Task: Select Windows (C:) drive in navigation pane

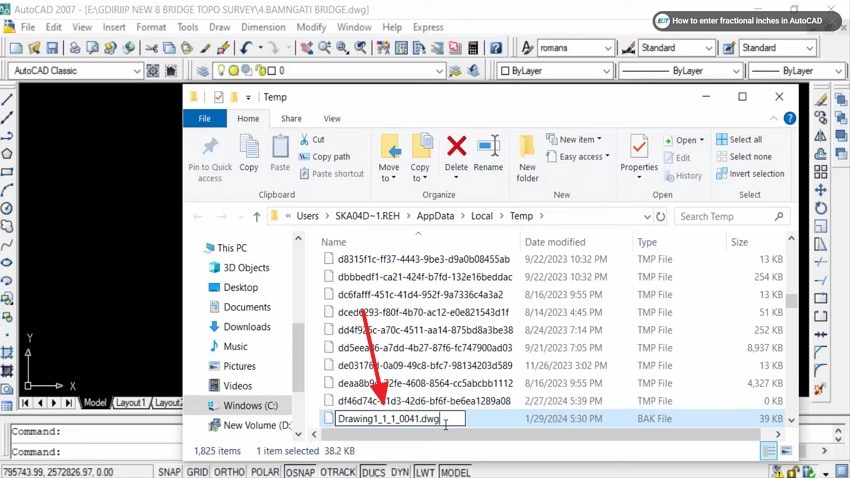Action: coord(250,405)
